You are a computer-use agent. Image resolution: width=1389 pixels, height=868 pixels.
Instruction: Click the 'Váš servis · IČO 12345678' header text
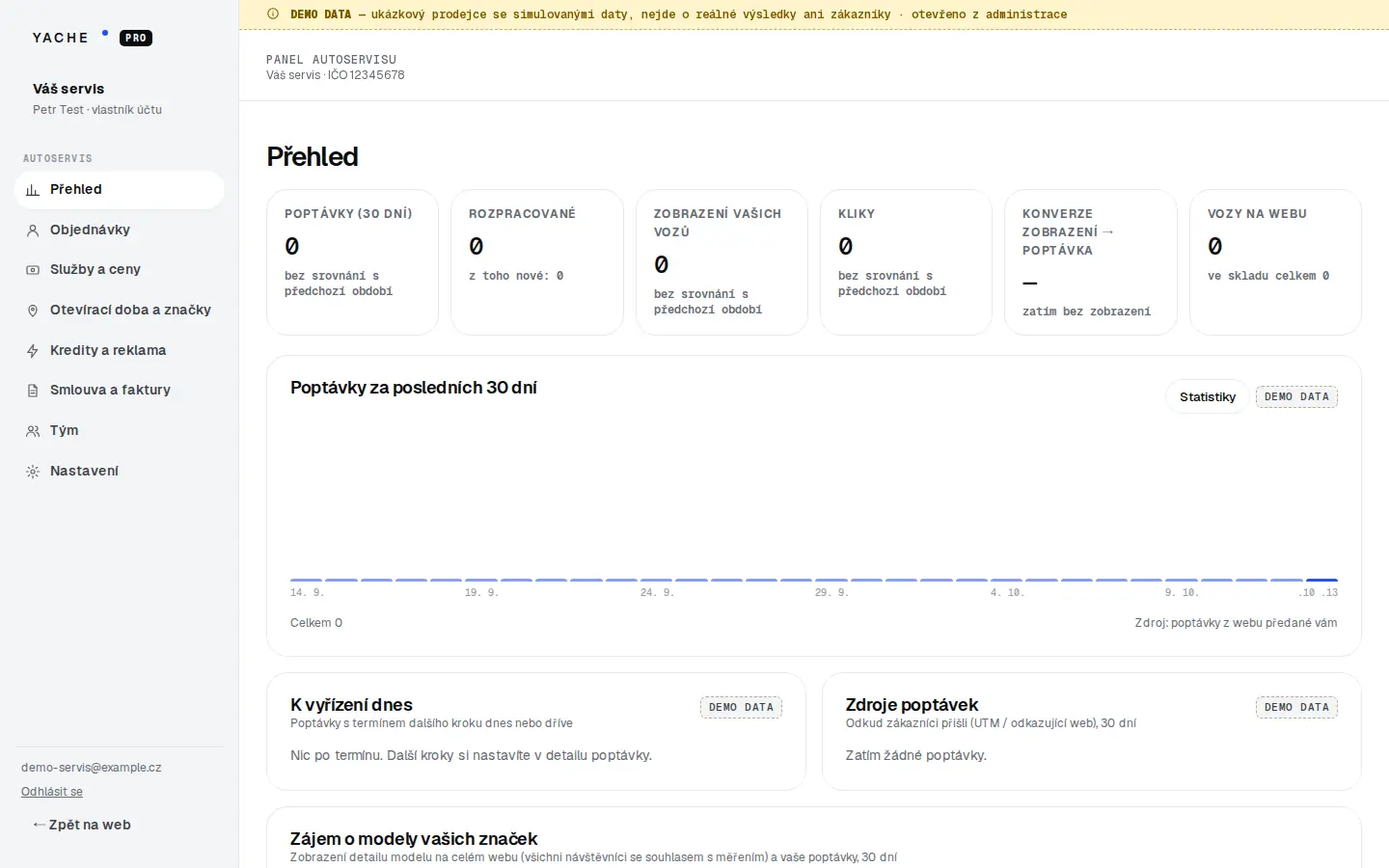336,75
